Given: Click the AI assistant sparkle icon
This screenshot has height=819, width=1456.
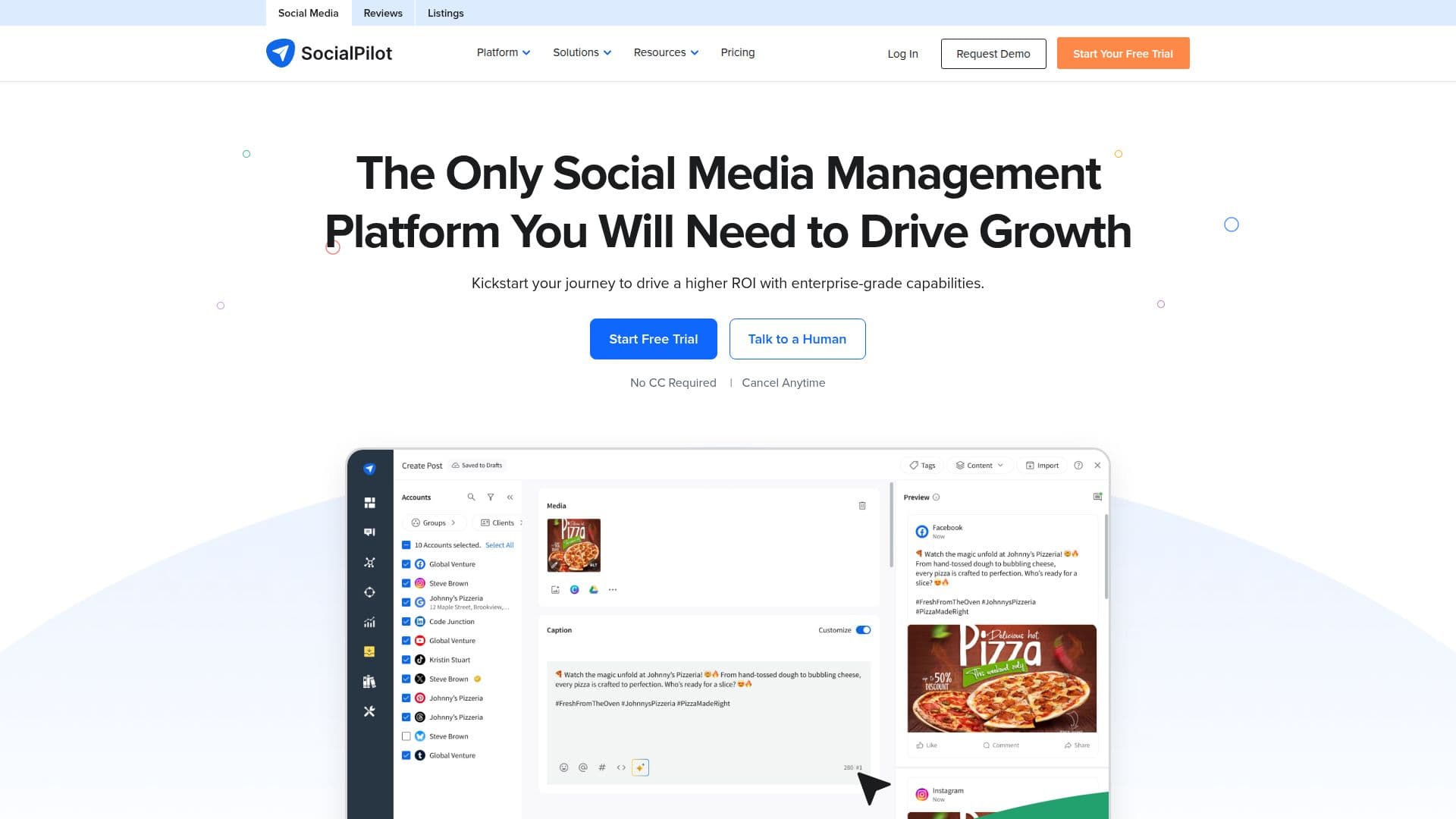Looking at the screenshot, I should click(x=641, y=767).
